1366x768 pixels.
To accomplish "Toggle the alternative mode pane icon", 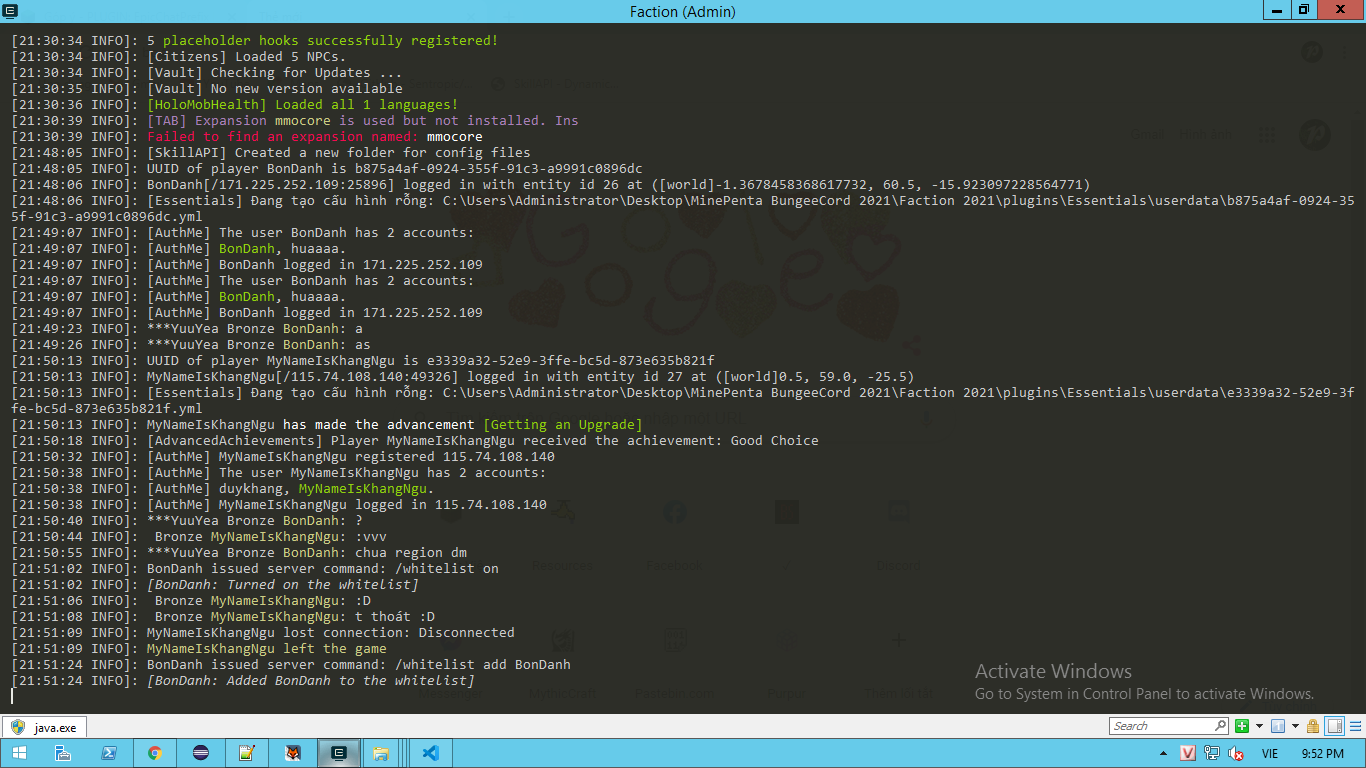I will (x=1334, y=726).
